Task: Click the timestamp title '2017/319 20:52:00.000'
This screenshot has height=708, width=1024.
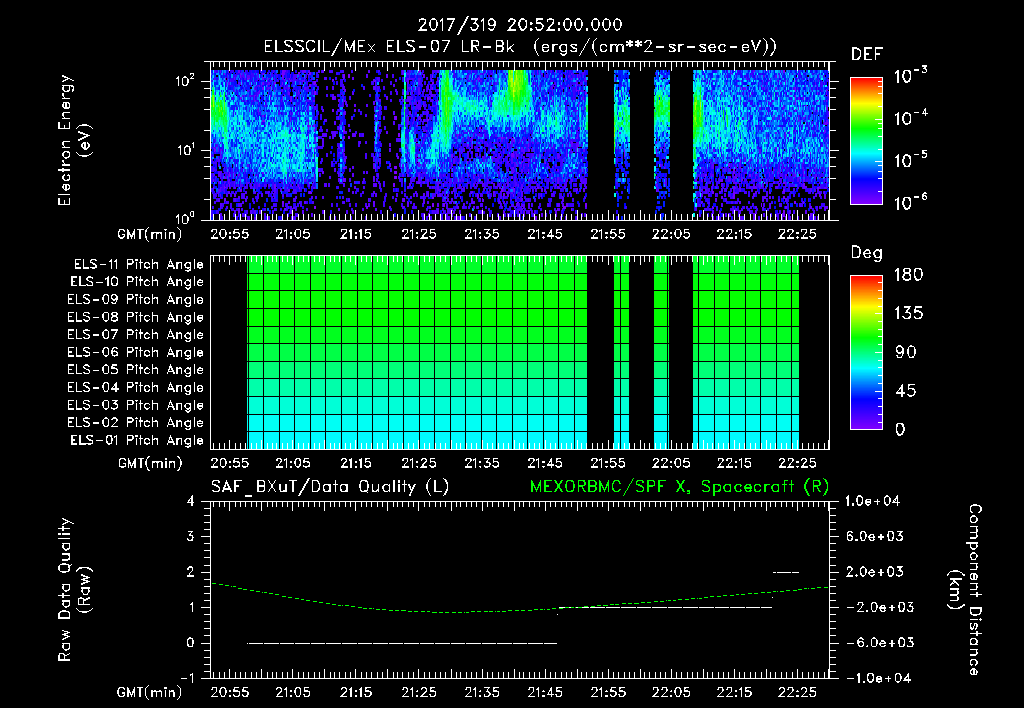Action: coord(520,25)
